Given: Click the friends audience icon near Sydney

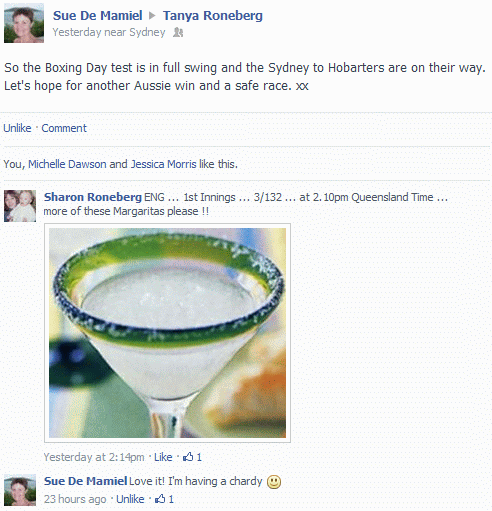Looking at the screenshot, I should 178,33.
